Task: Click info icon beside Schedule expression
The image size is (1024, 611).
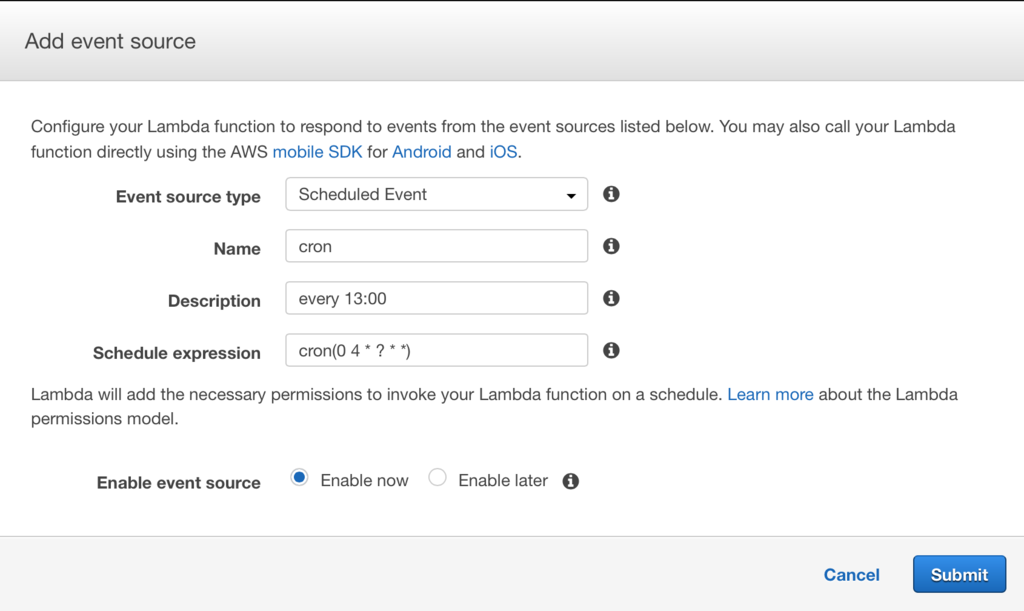Action: [x=611, y=350]
